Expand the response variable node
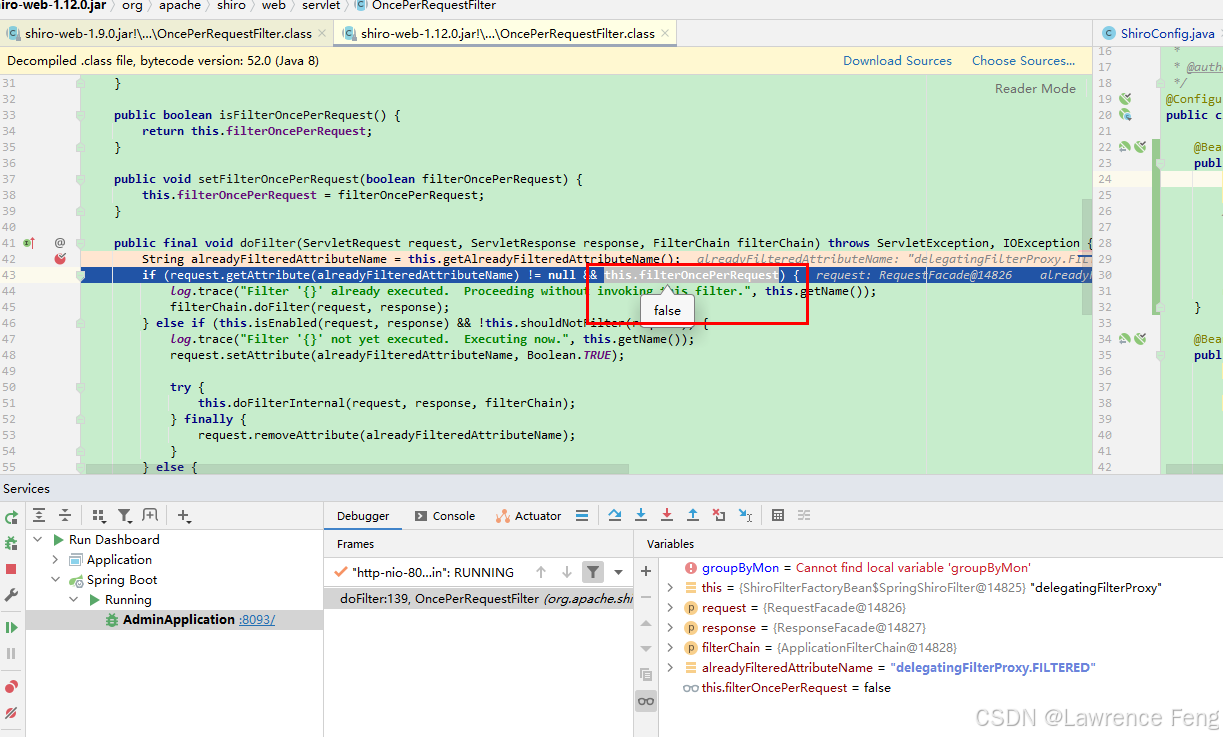 670,627
